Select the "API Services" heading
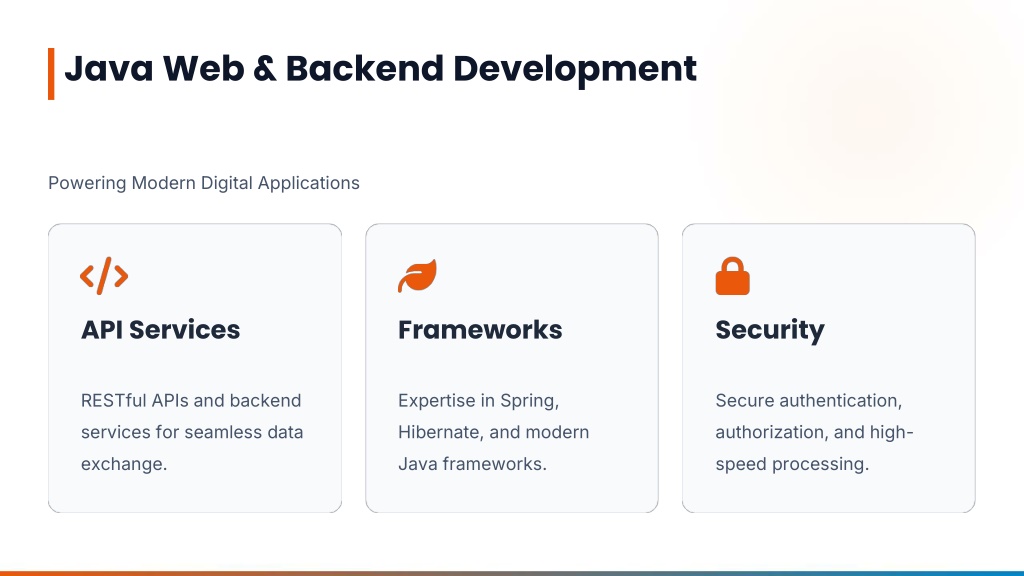1024x576 pixels. pos(160,330)
